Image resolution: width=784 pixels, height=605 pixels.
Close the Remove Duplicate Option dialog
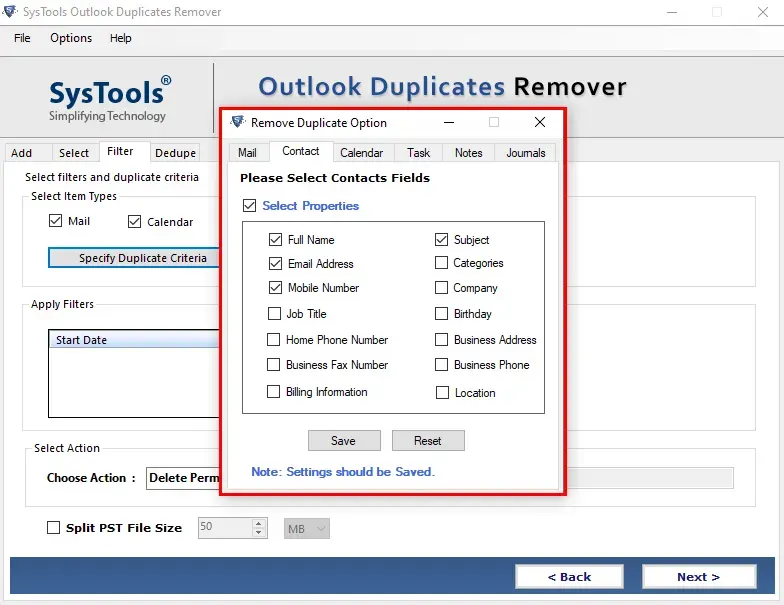(x=540, y=122)
